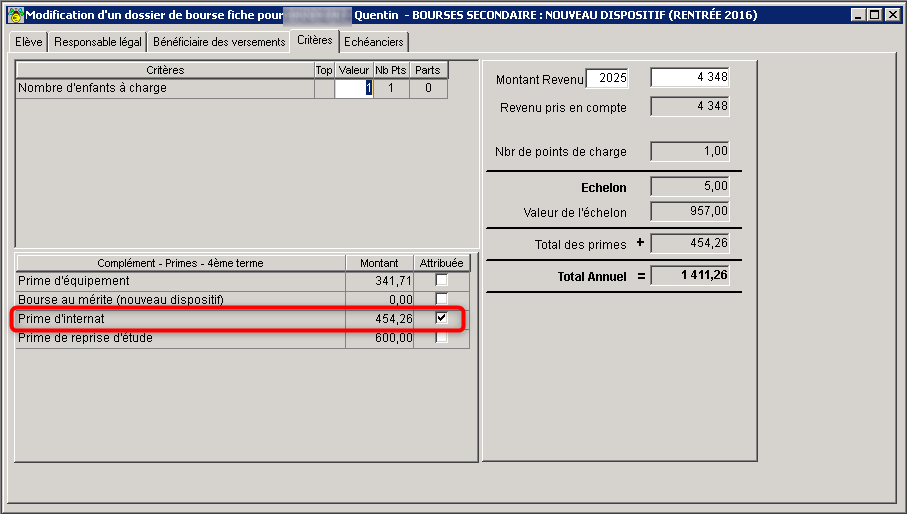
Task: Tick the Prime d'équipement Attribuée checkbox
Action: (441, 280)
